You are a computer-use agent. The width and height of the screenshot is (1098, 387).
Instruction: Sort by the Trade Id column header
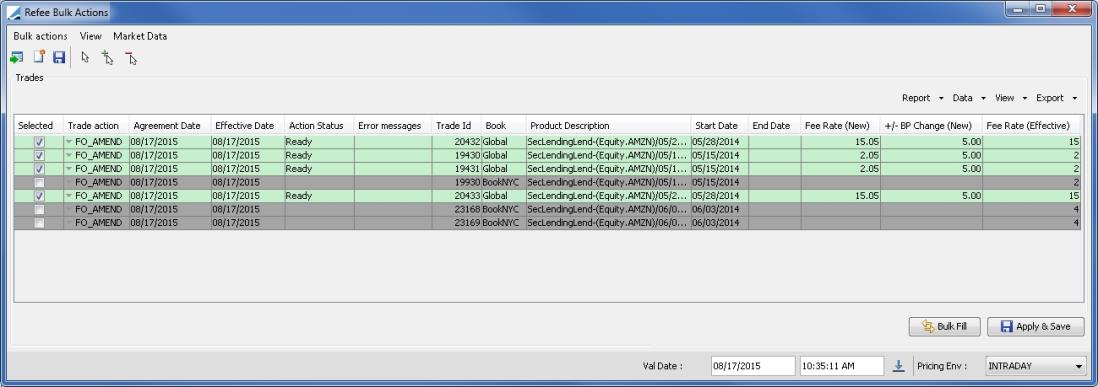pyautogui.click(x=454, y=126)
